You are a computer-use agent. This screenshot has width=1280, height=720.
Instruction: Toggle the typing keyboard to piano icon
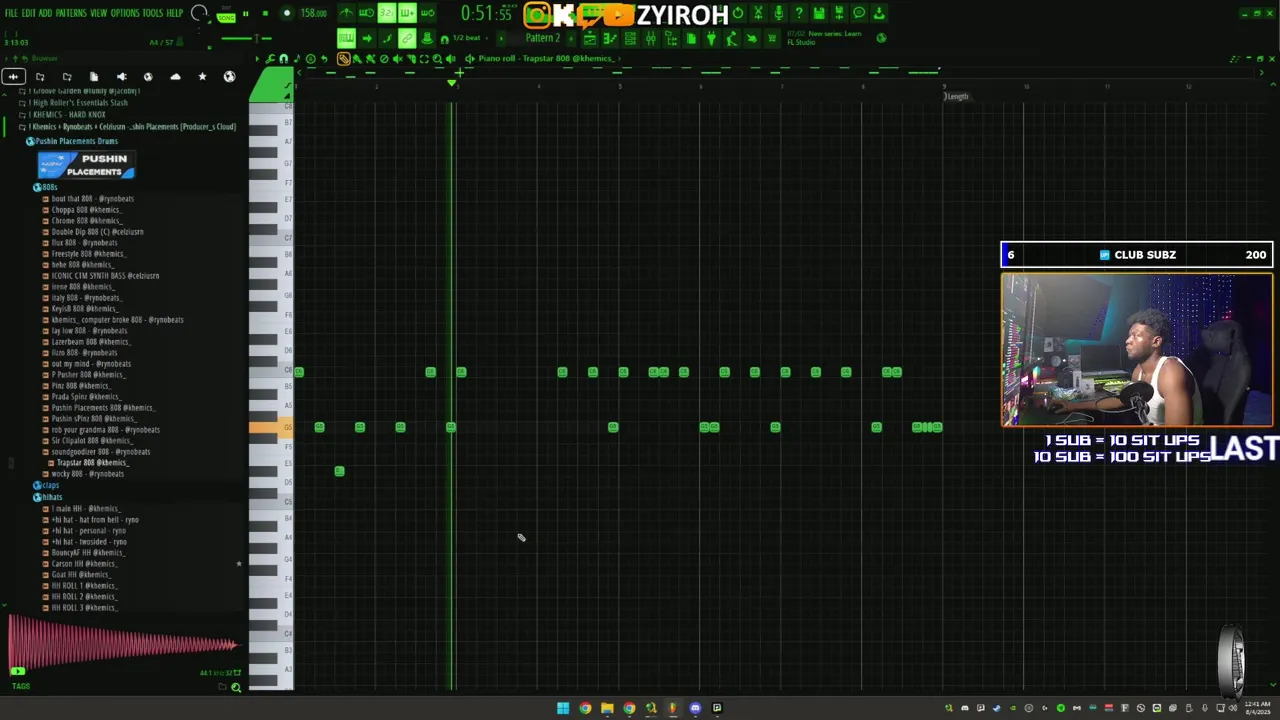pos(347,38)
